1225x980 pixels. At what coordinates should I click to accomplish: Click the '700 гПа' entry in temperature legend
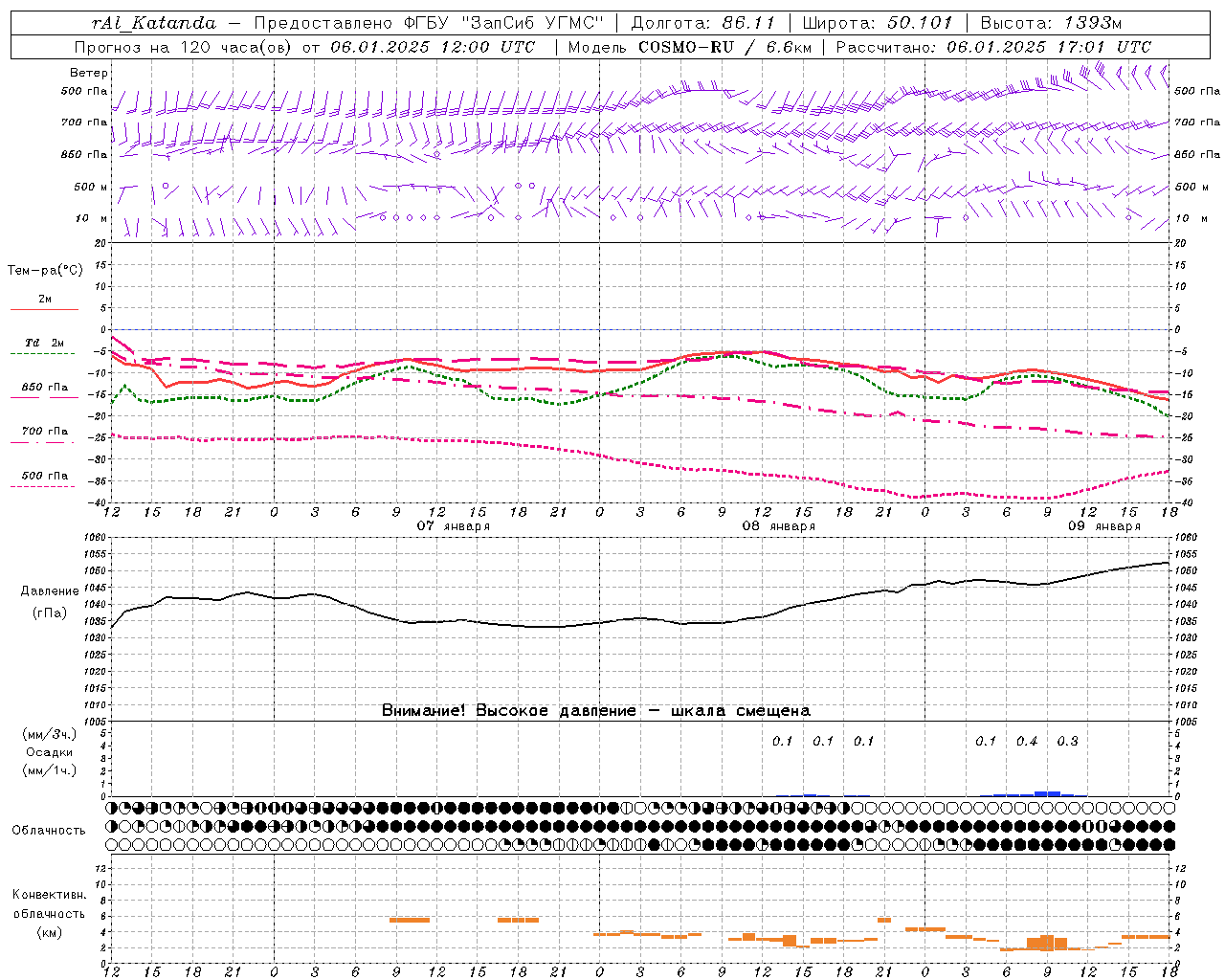pyautogui.click(x=45, y=432)
